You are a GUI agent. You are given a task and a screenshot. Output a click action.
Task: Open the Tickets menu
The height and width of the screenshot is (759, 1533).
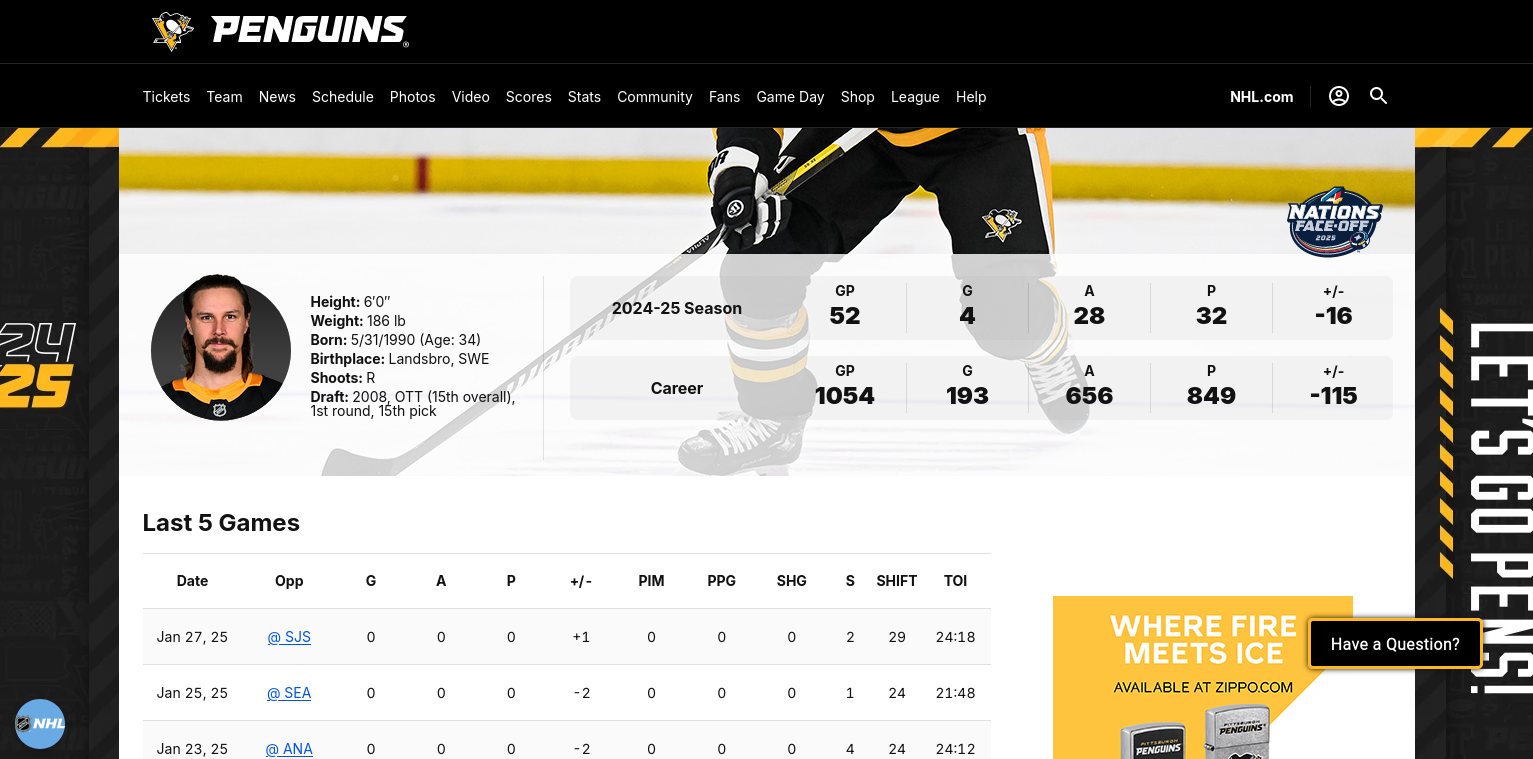(166, 97)
